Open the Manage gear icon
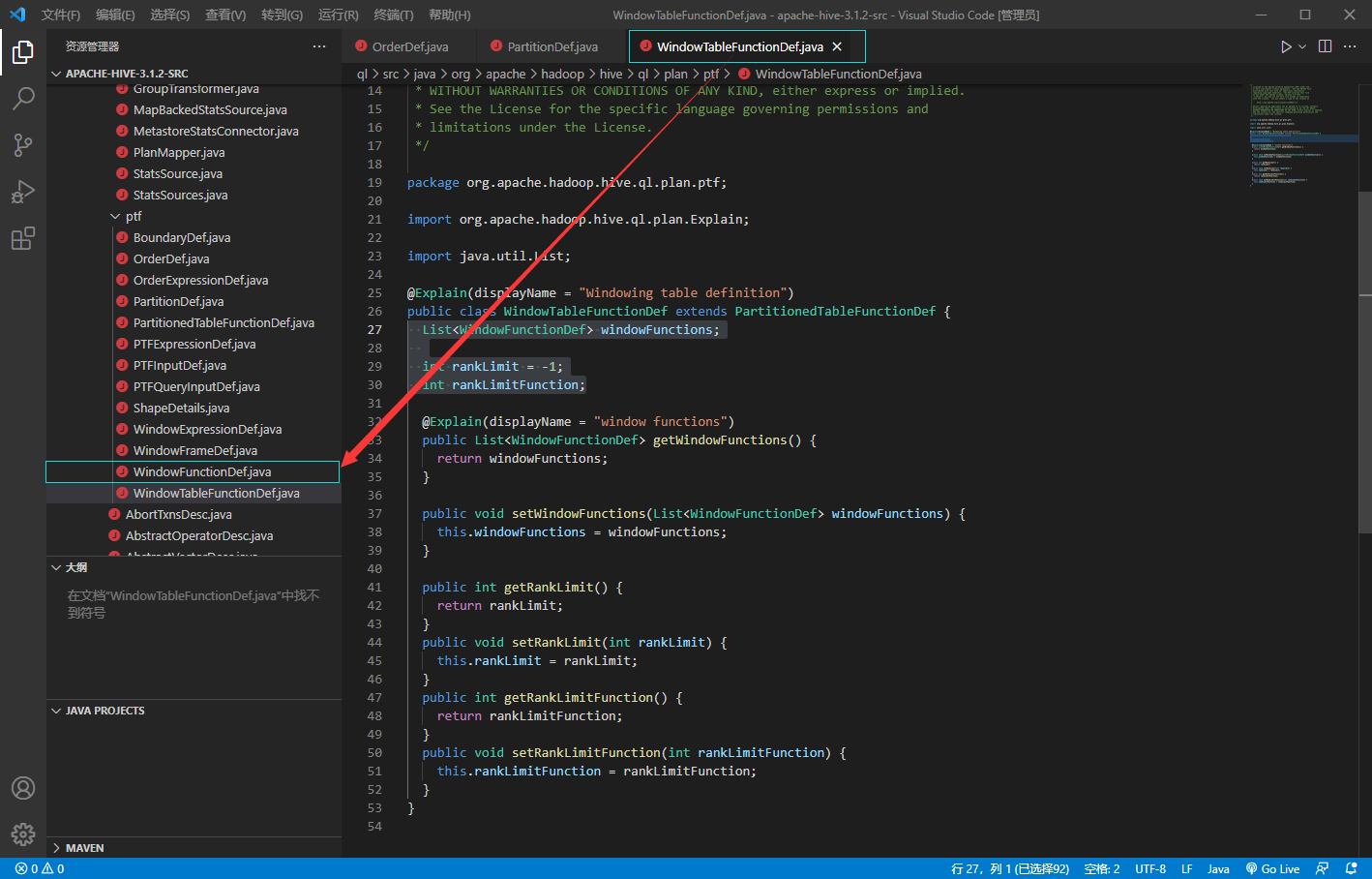1372x879 pixels. pyautogui.click(x=23, y=834)
